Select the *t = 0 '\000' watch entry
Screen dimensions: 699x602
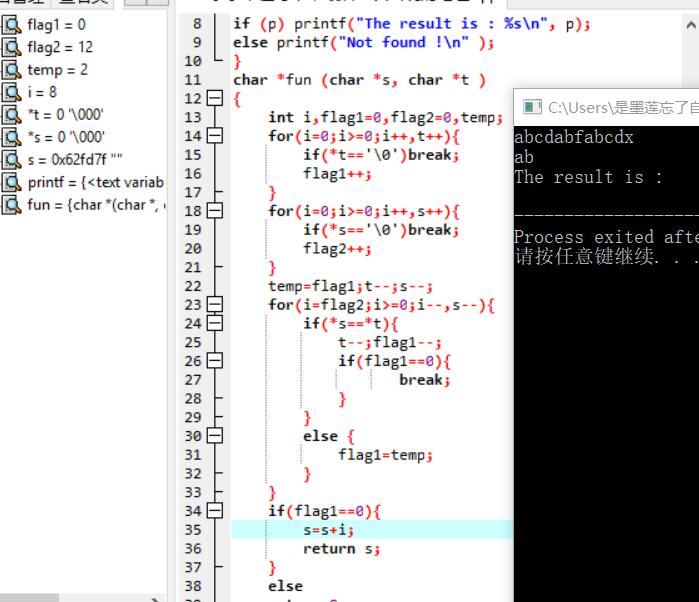66,115
